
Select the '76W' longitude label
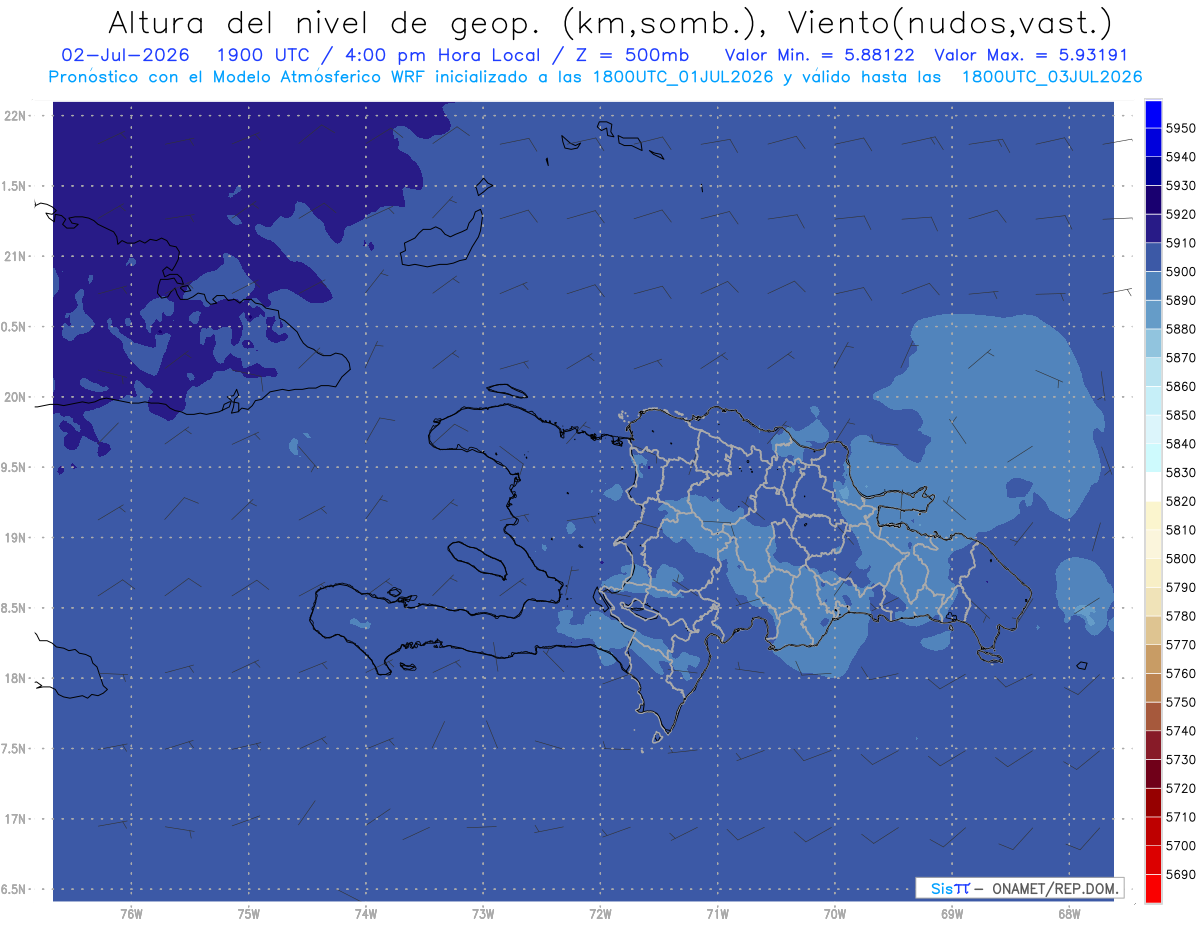tap(131, 913)
